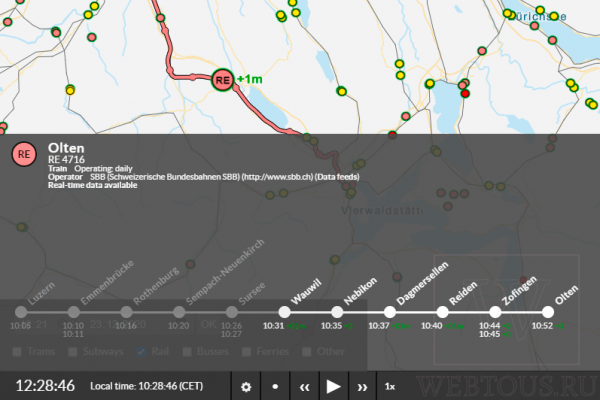Click the RE badge beside Olten title

24,154
